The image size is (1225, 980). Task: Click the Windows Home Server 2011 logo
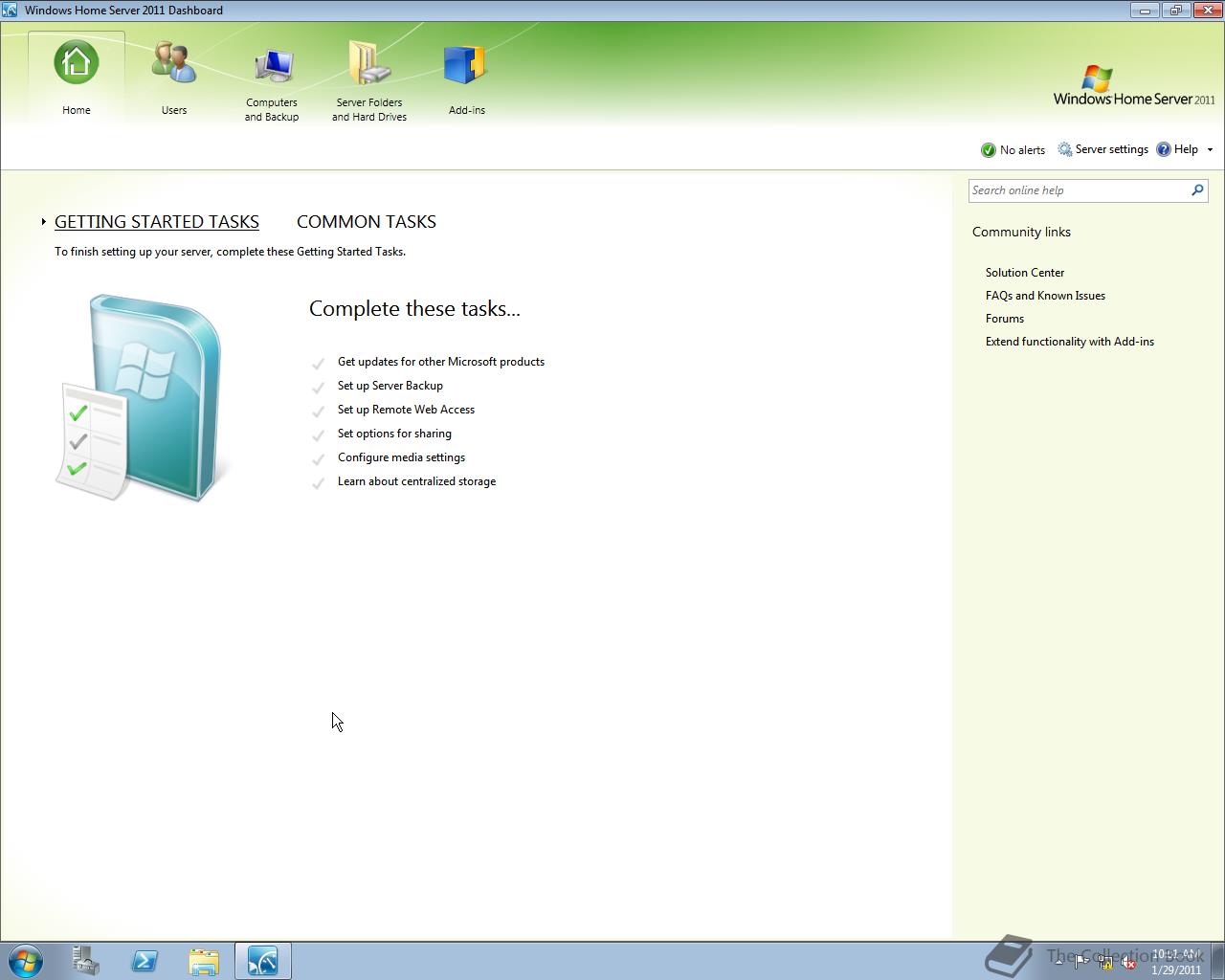(x=1134, y=86)
